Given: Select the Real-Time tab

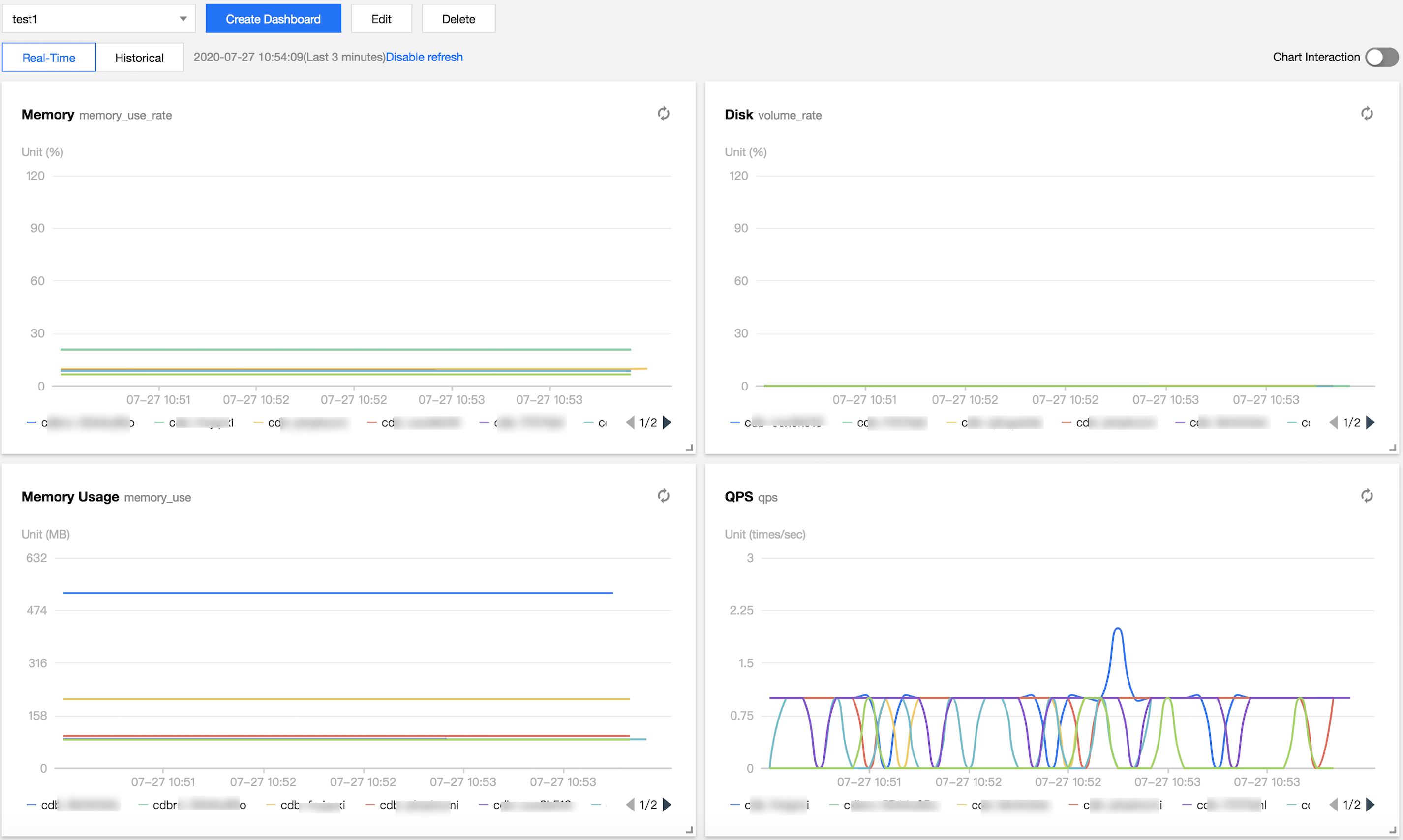Looking at the screenshot, I should (49, 57).
